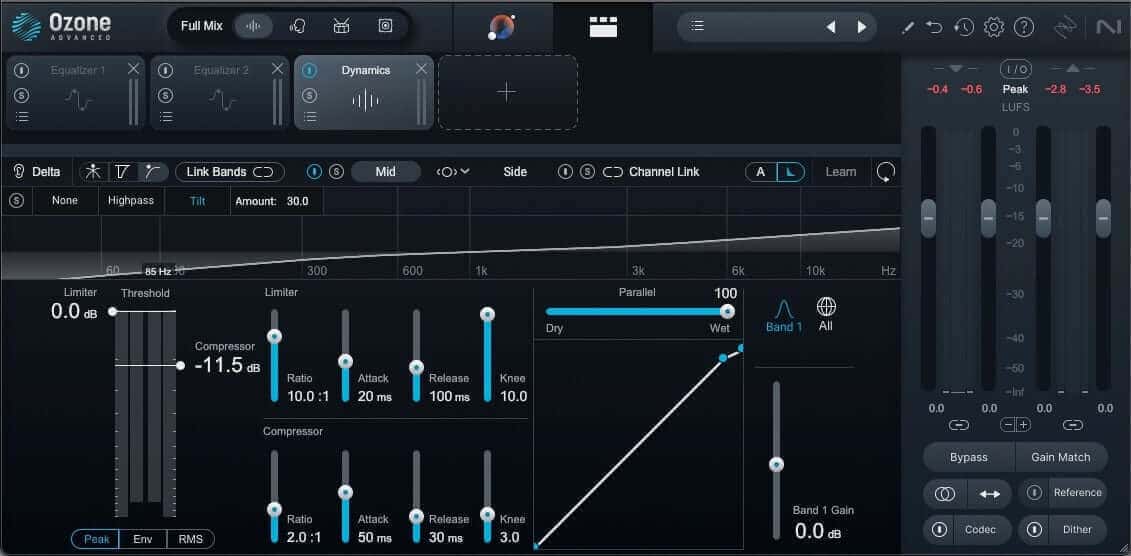Toggle the Mid channel power button
Image resolution: width=1131 pixels, height=556 pixels.
314,172
